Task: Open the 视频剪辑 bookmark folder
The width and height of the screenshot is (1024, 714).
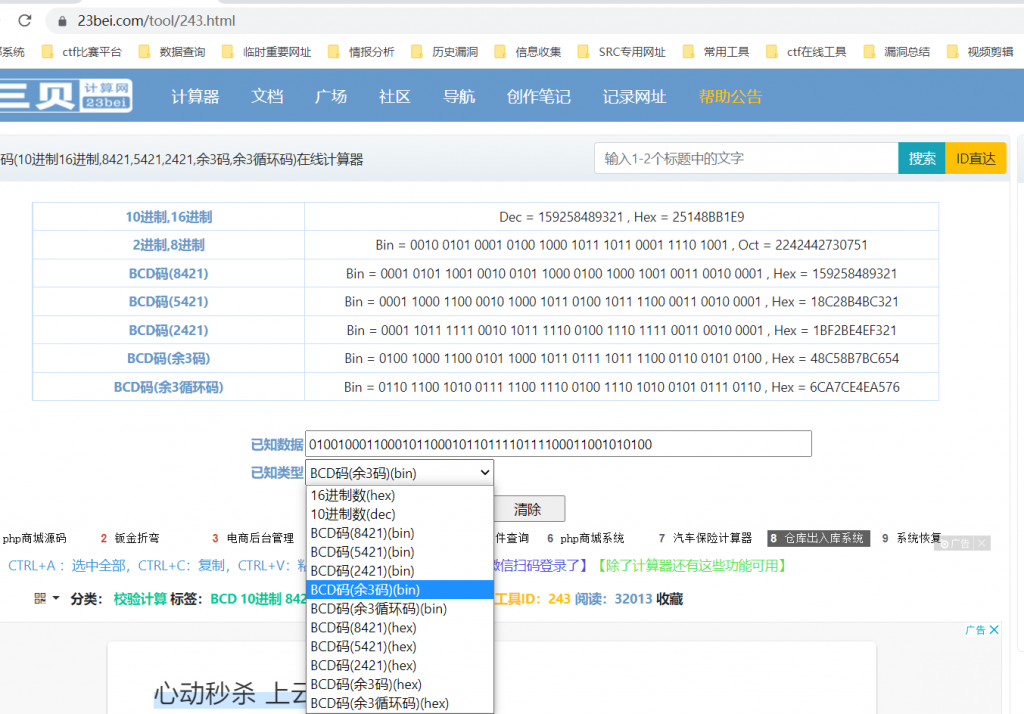Action: click(x=980, y=52)
